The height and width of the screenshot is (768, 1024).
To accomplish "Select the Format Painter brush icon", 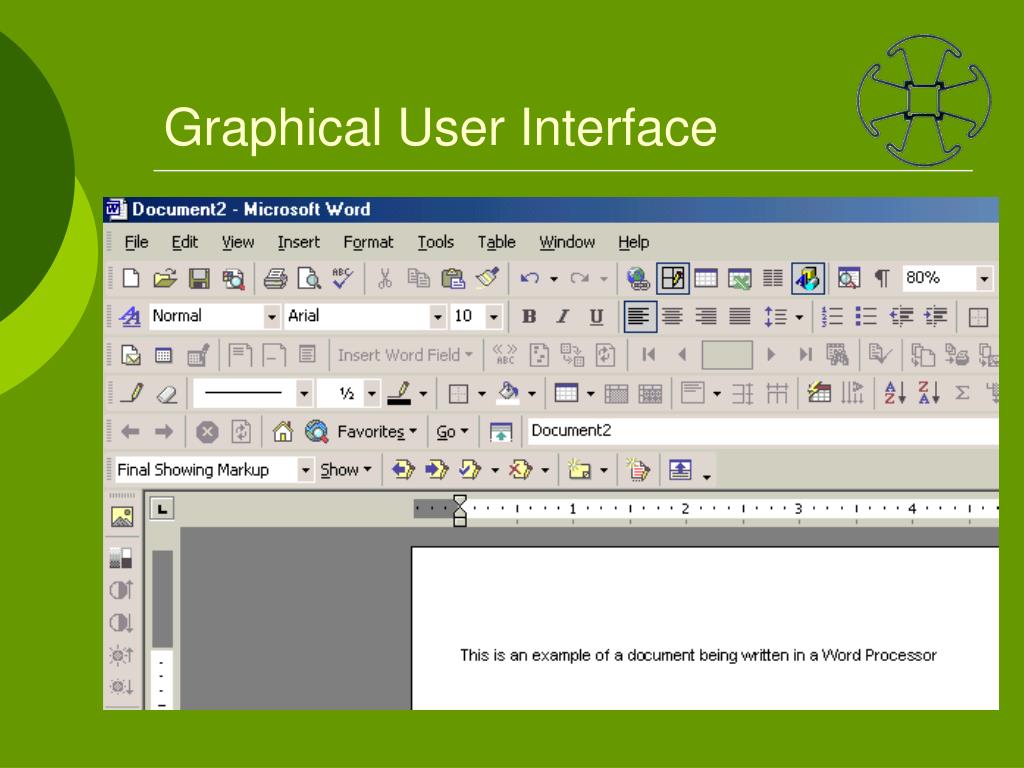I will pos(487,278).
